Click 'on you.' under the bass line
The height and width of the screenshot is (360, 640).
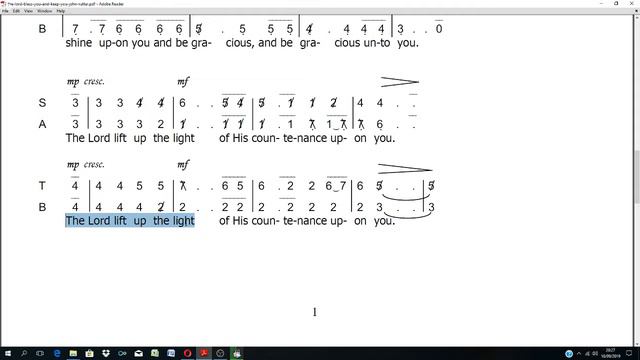pos(374,221)
